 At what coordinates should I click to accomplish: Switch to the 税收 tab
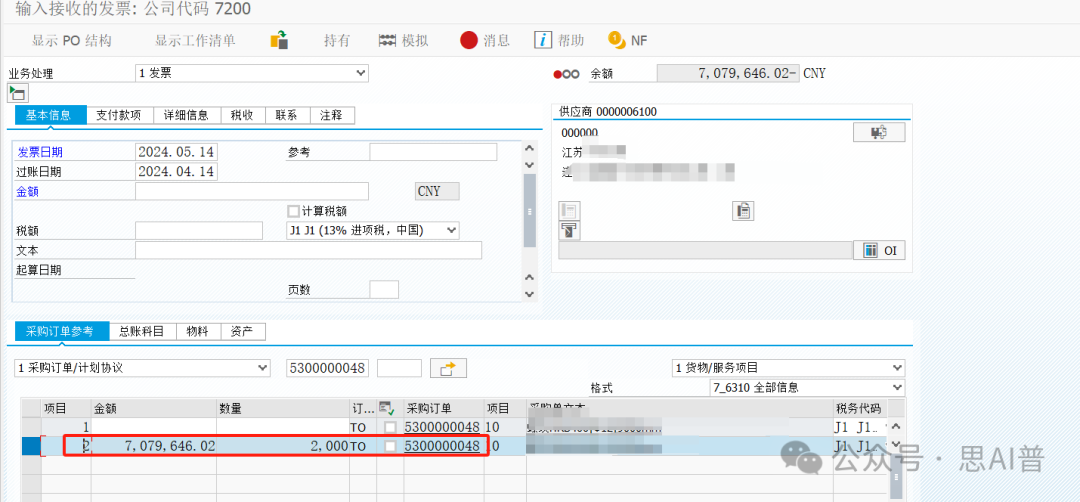click(242, 115)
